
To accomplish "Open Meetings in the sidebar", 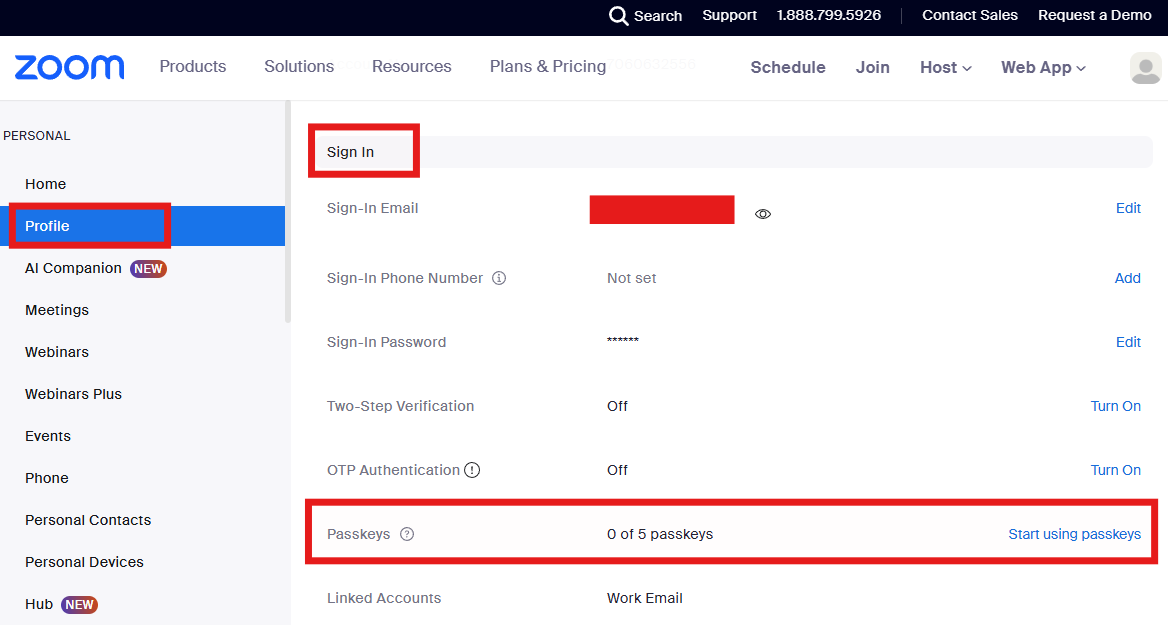I will [57, 310].
